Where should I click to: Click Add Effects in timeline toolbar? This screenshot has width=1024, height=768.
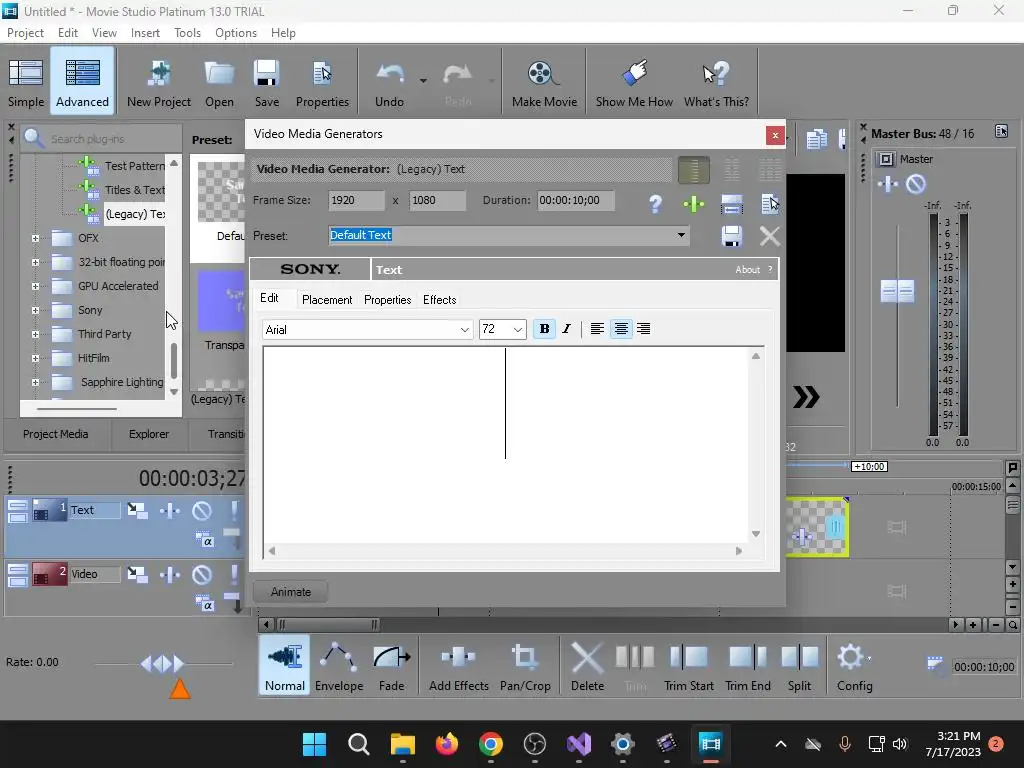click(458, 666)
